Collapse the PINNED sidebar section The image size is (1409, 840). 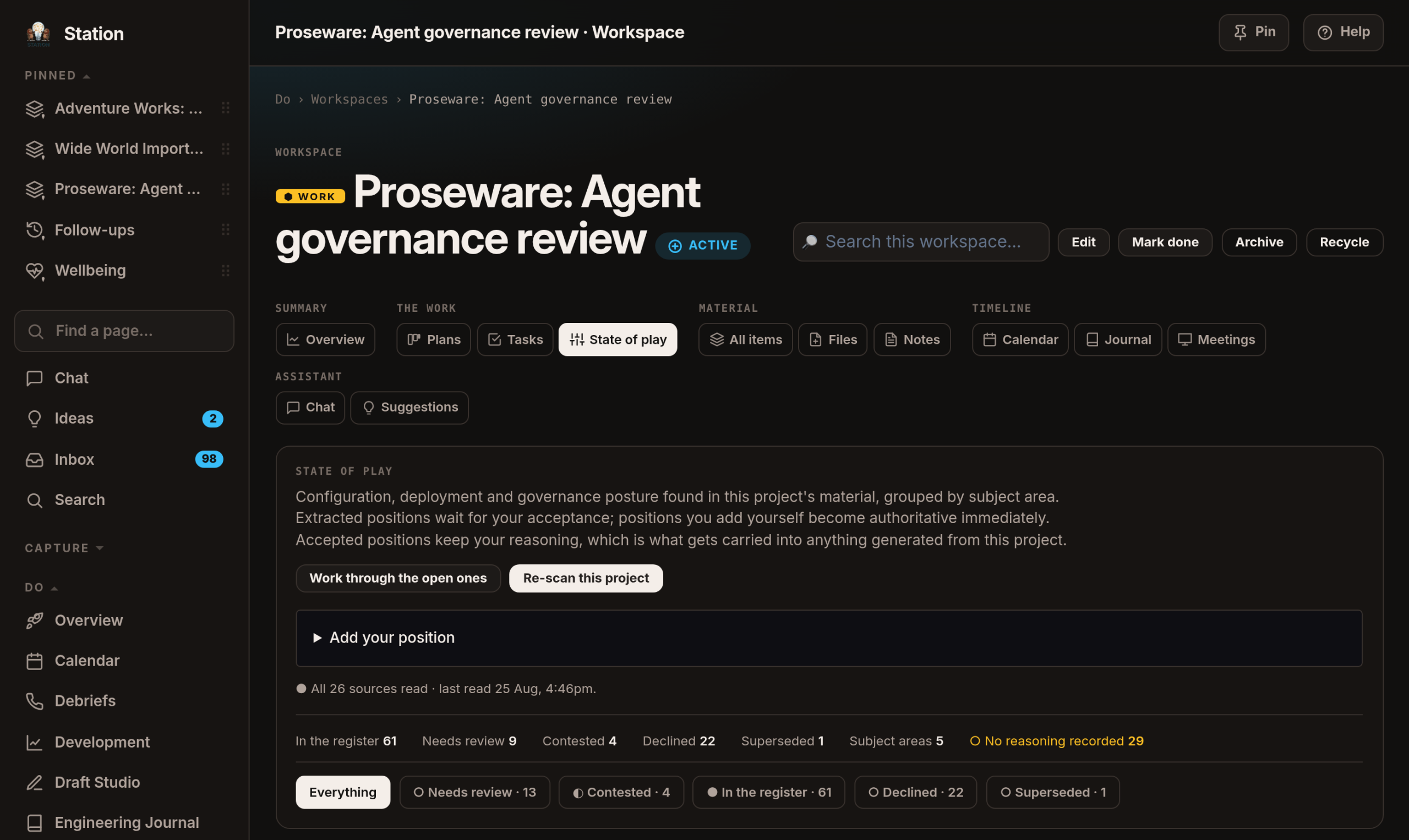(x=57, y=75)
